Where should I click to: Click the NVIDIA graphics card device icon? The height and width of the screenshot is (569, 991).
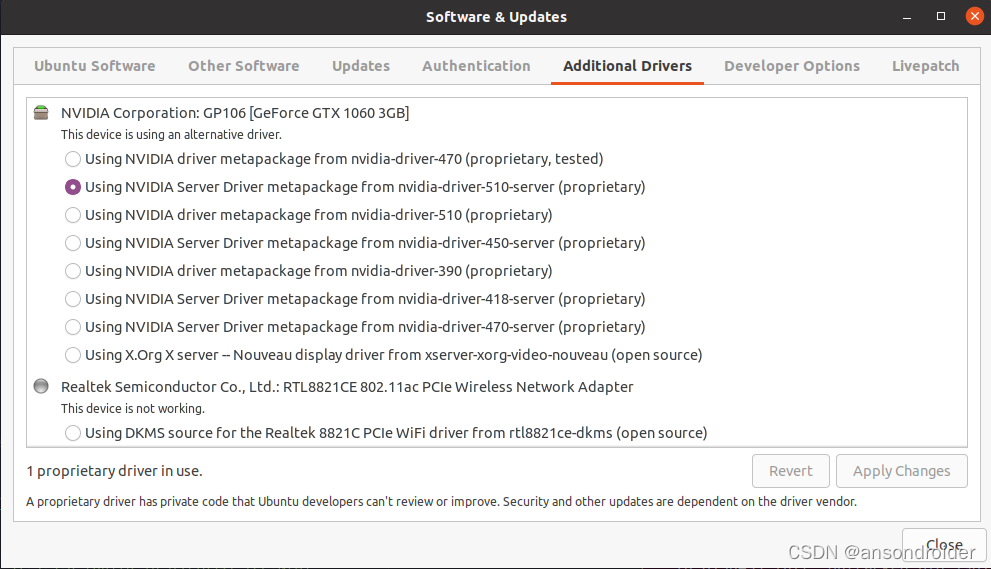pos(41,113)
